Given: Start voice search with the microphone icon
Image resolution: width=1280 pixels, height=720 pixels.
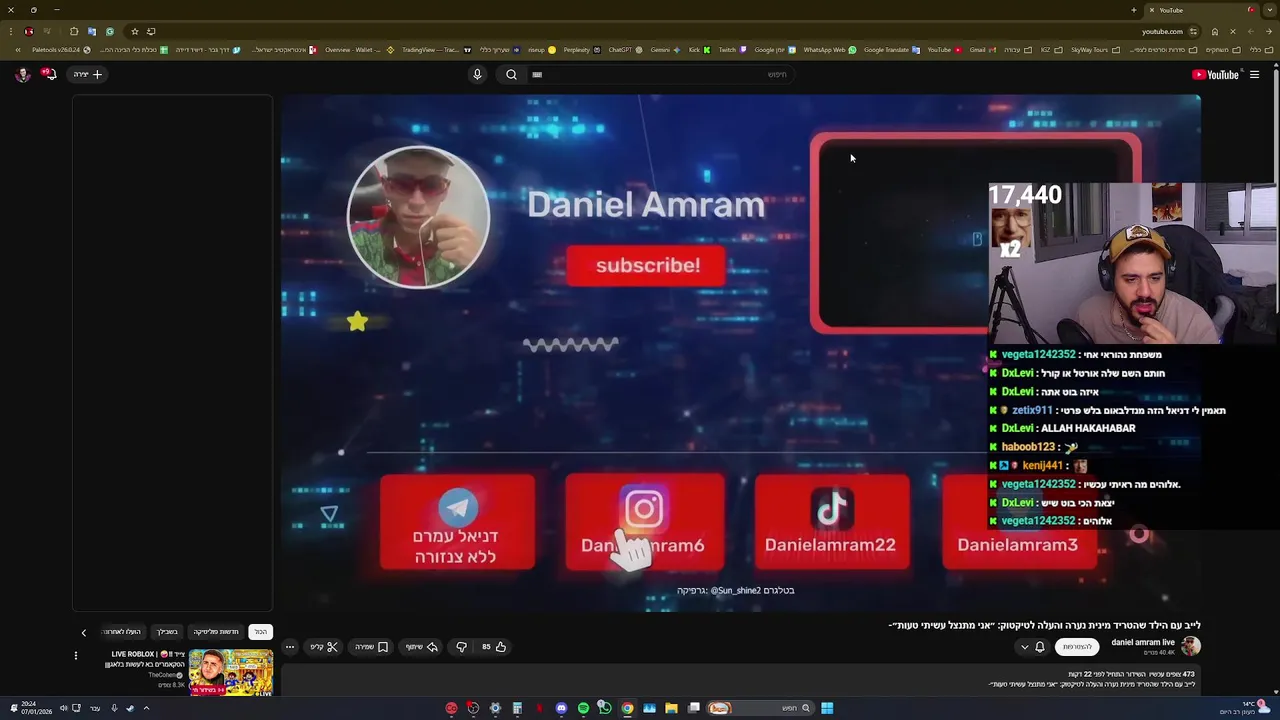Looking at the screenshot, I should (477, 74).
